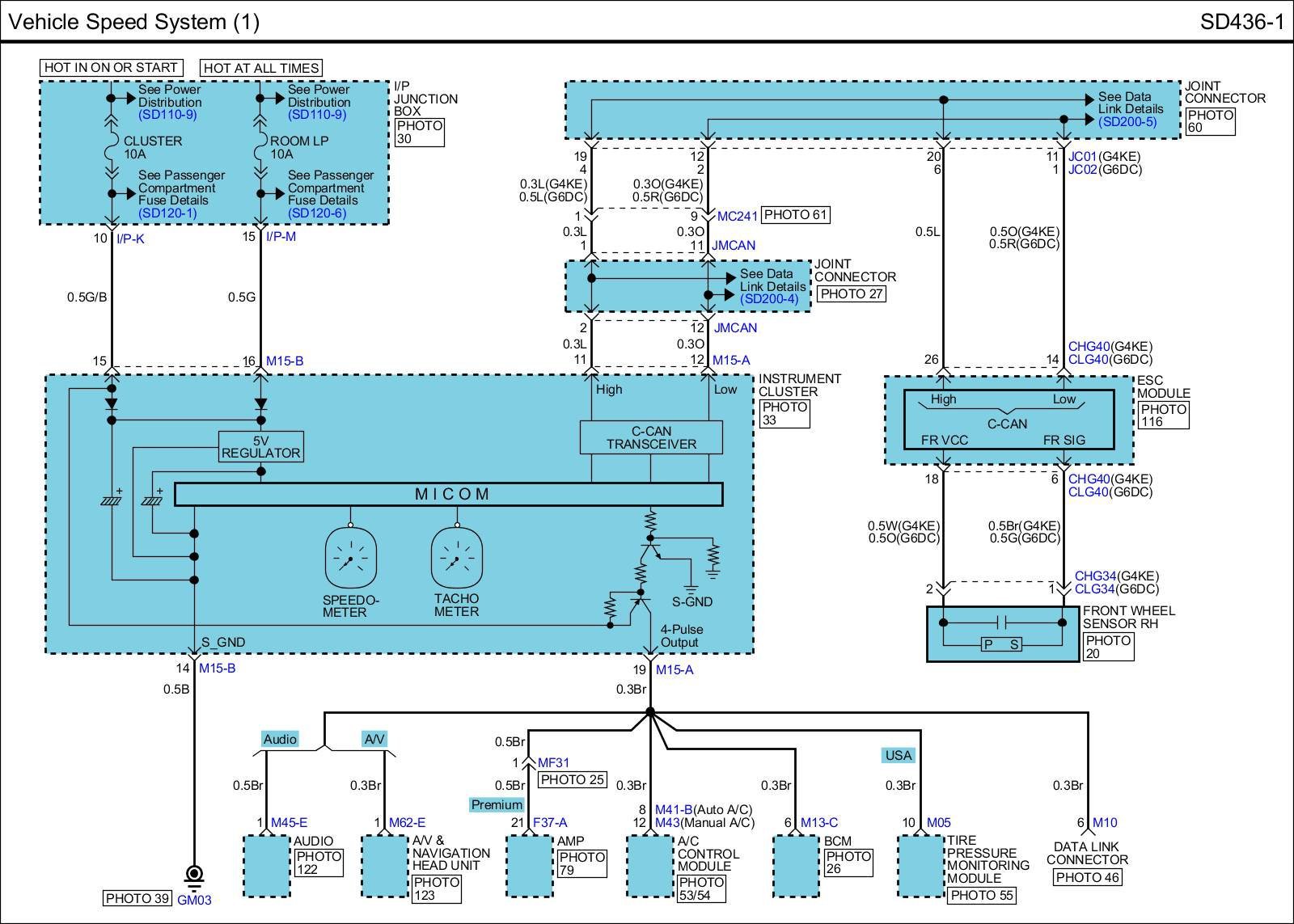Viewport: 1294px width, 924px height.
Task: Click the BCM module dashed box
Action: [x=797, y=866]
